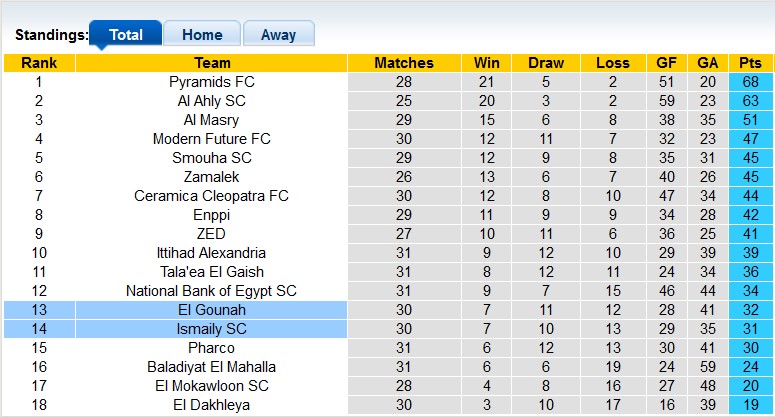Click the highlighted Ismaily SC team
This screenshot has width=775, height=417.
click(211, 329)
